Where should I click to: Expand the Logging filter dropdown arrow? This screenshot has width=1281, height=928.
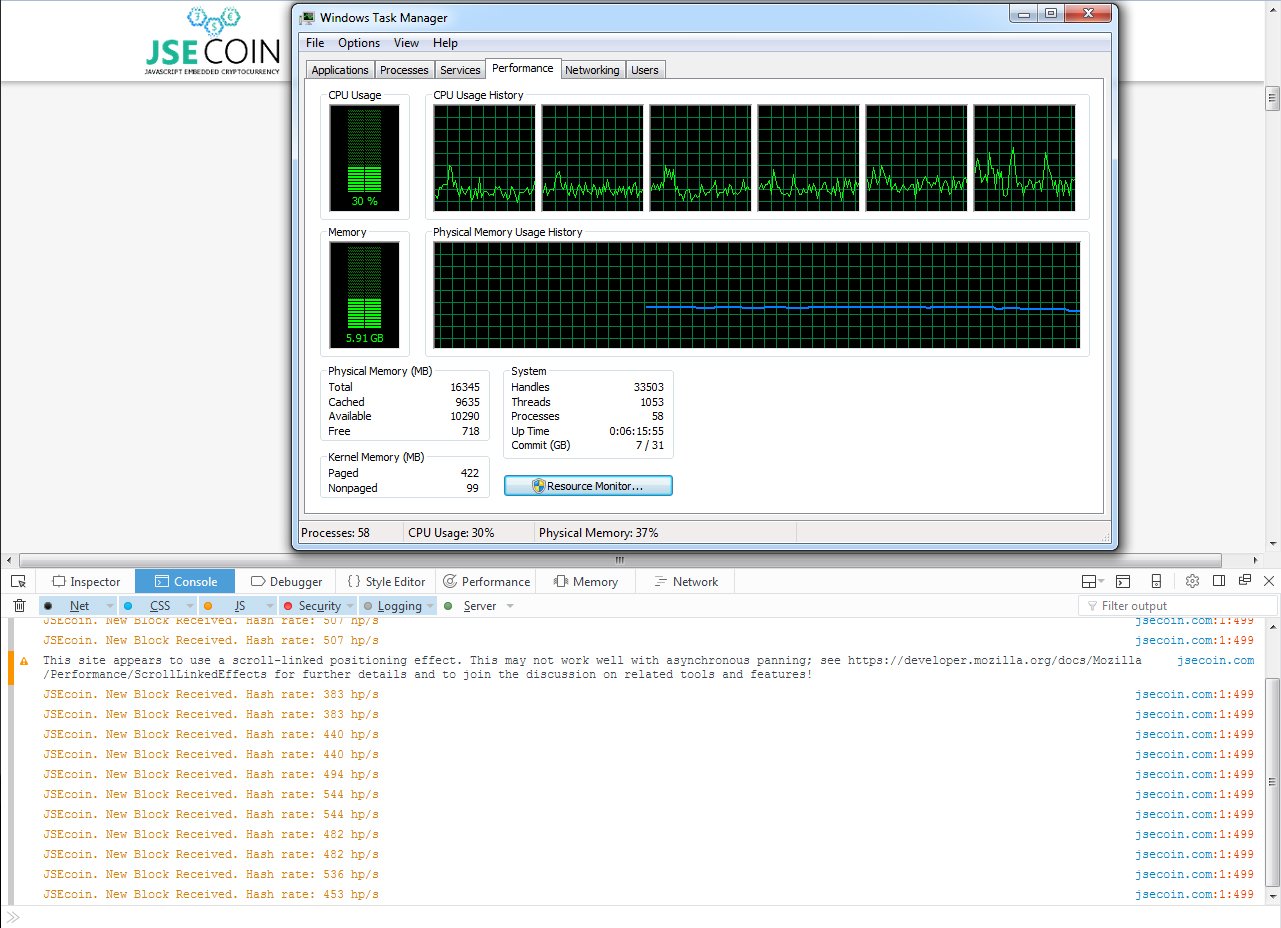431,606
